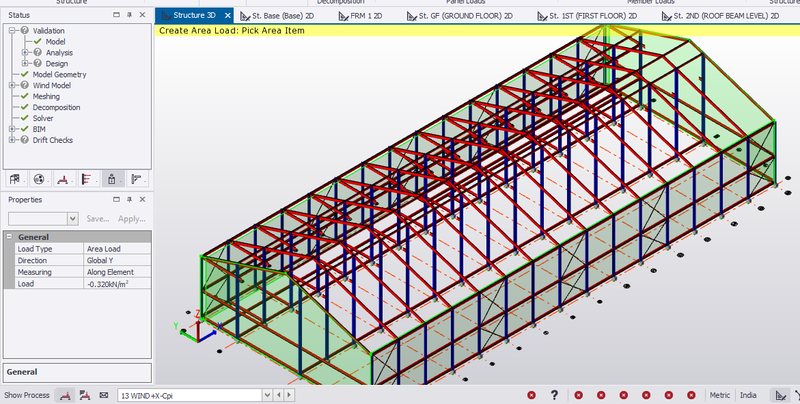Close the Properties panel

pyautogui.click(x=142, y=199)
